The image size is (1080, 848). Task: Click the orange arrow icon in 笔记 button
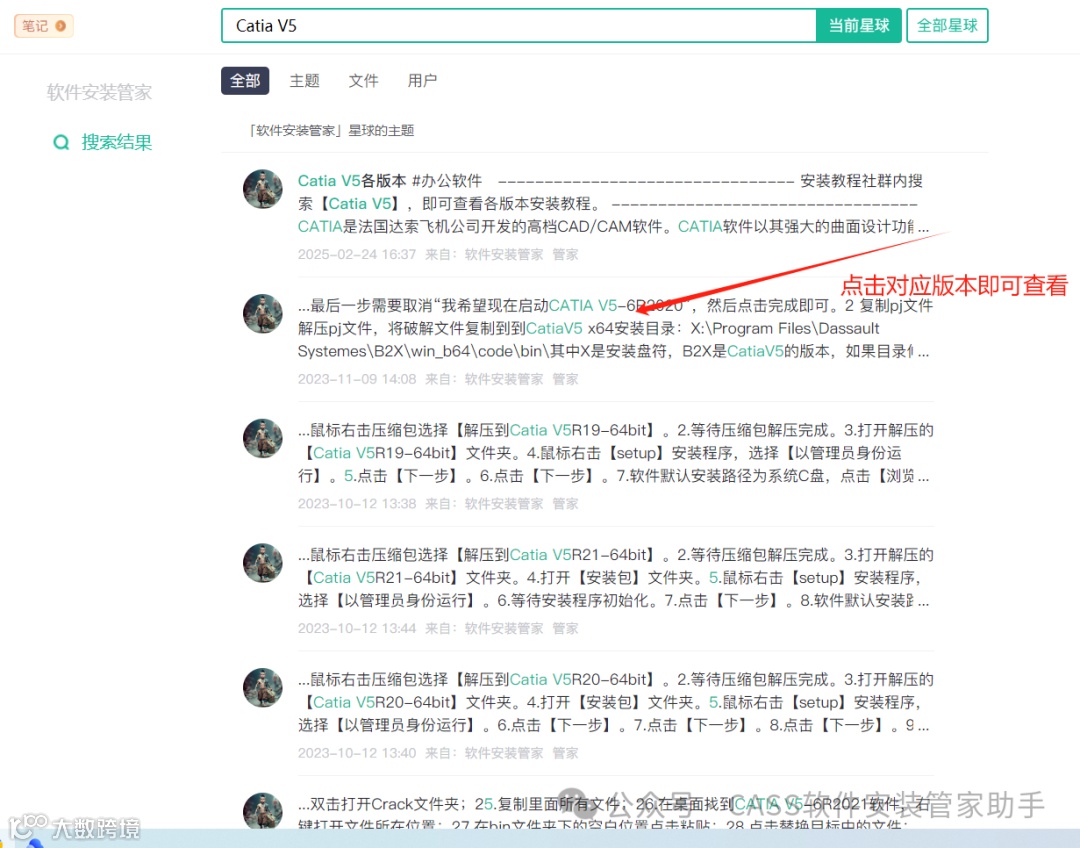click(x=61, y=26)
